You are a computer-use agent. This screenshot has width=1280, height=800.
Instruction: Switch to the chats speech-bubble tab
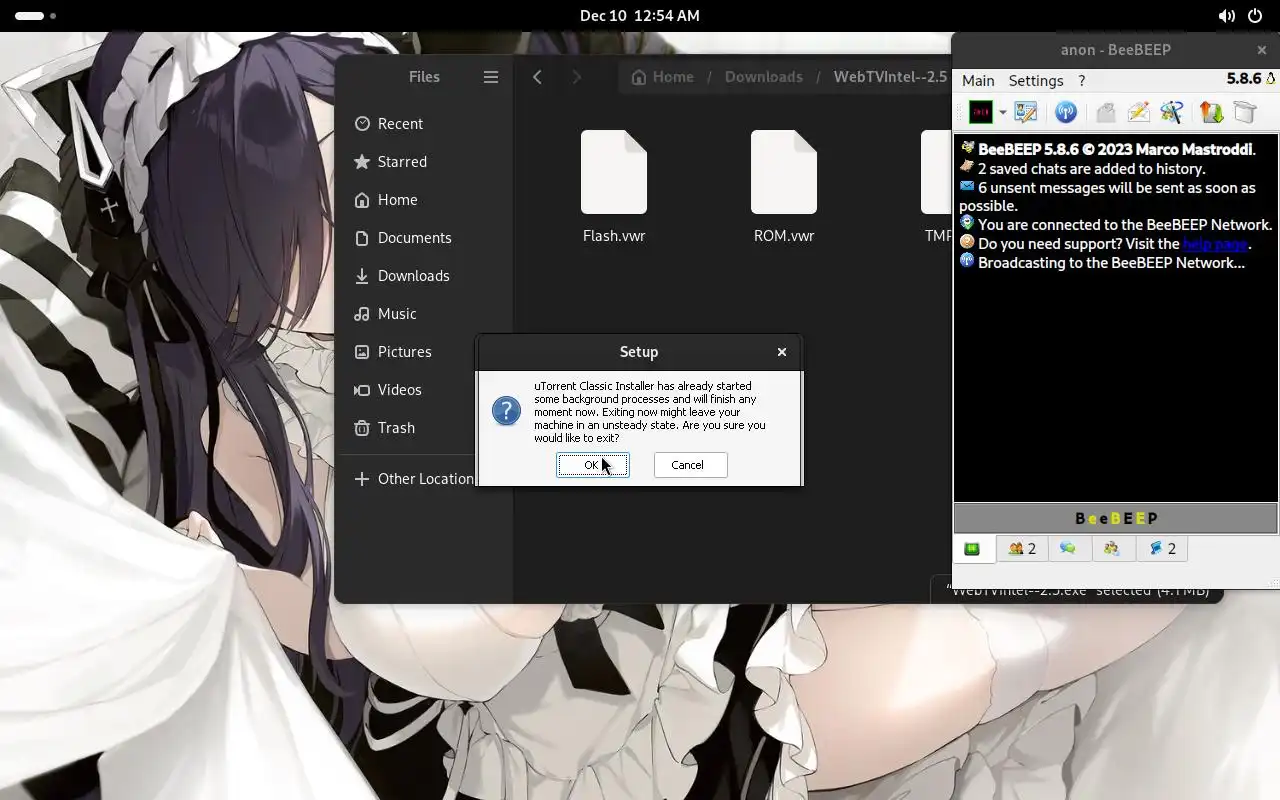[x=1068, y=548]
